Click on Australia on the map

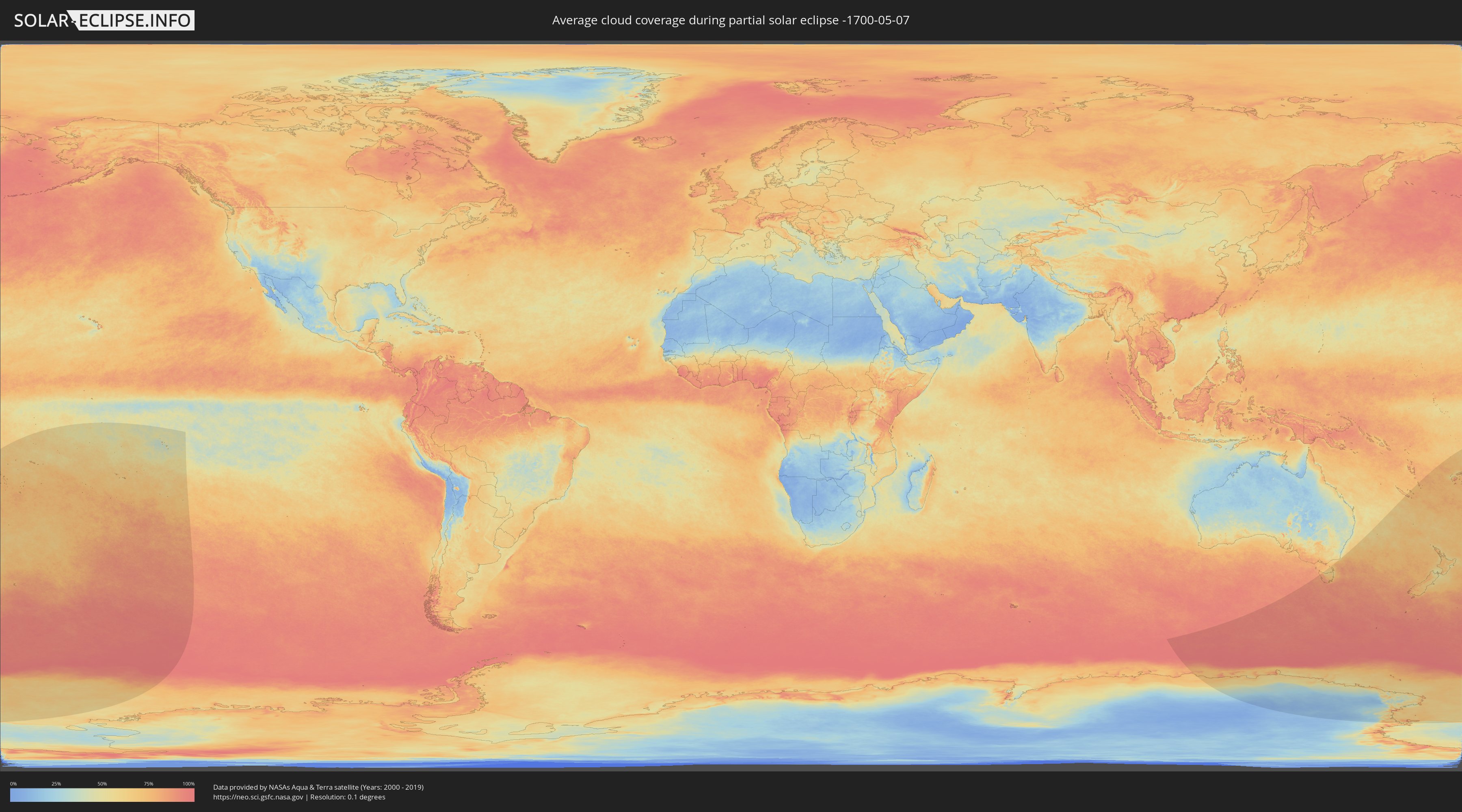tap(1271, 505)
